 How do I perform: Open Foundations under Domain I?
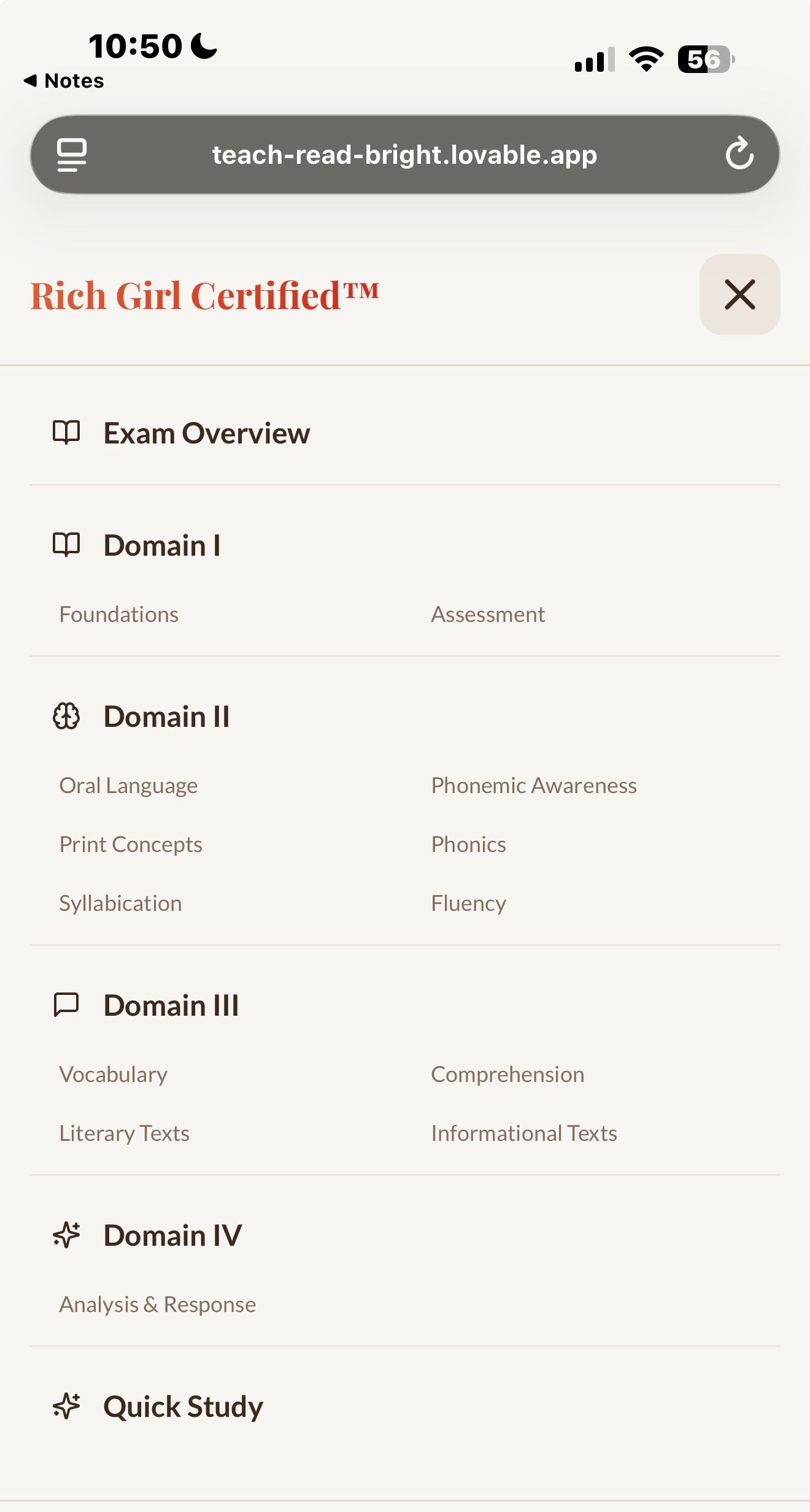click(x=119, y=613)
